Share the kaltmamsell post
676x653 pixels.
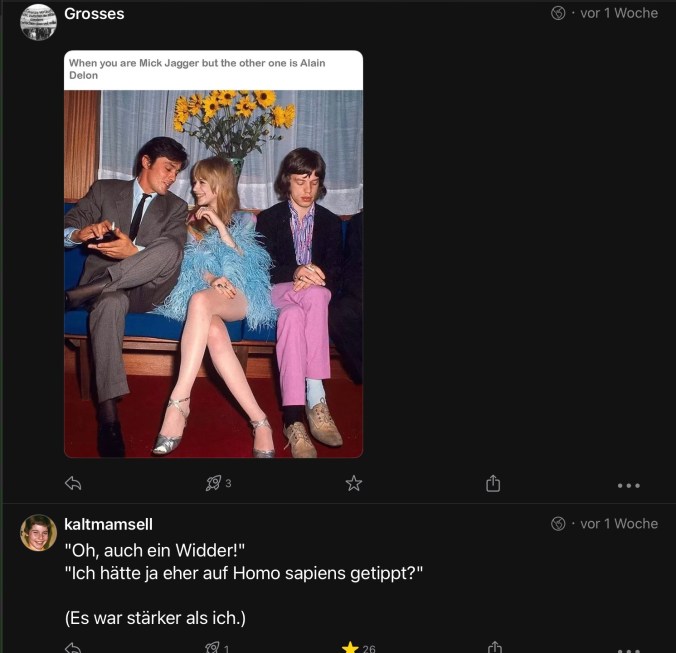[x=493, y=648]
